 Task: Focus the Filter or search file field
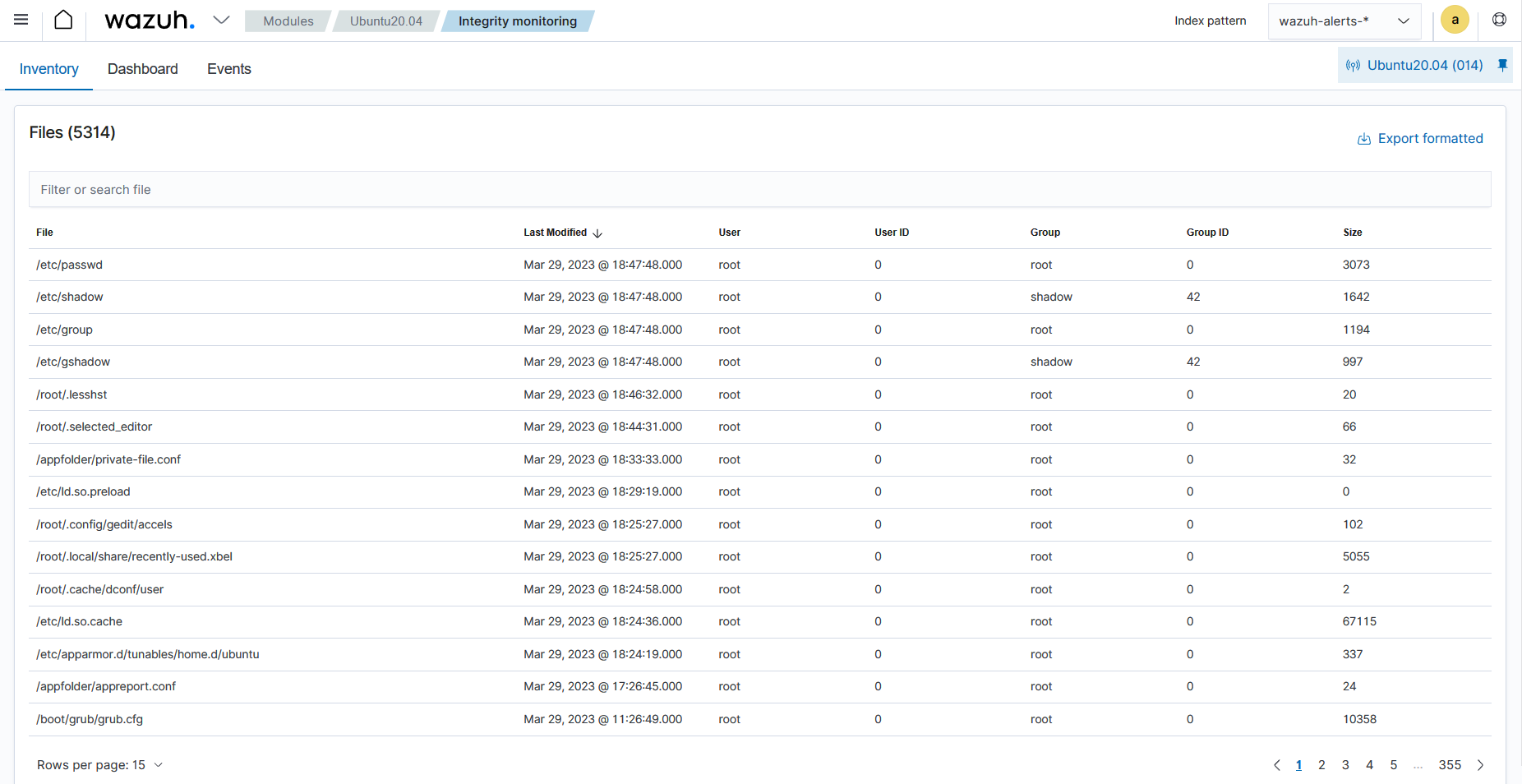[x=759, y=190]
